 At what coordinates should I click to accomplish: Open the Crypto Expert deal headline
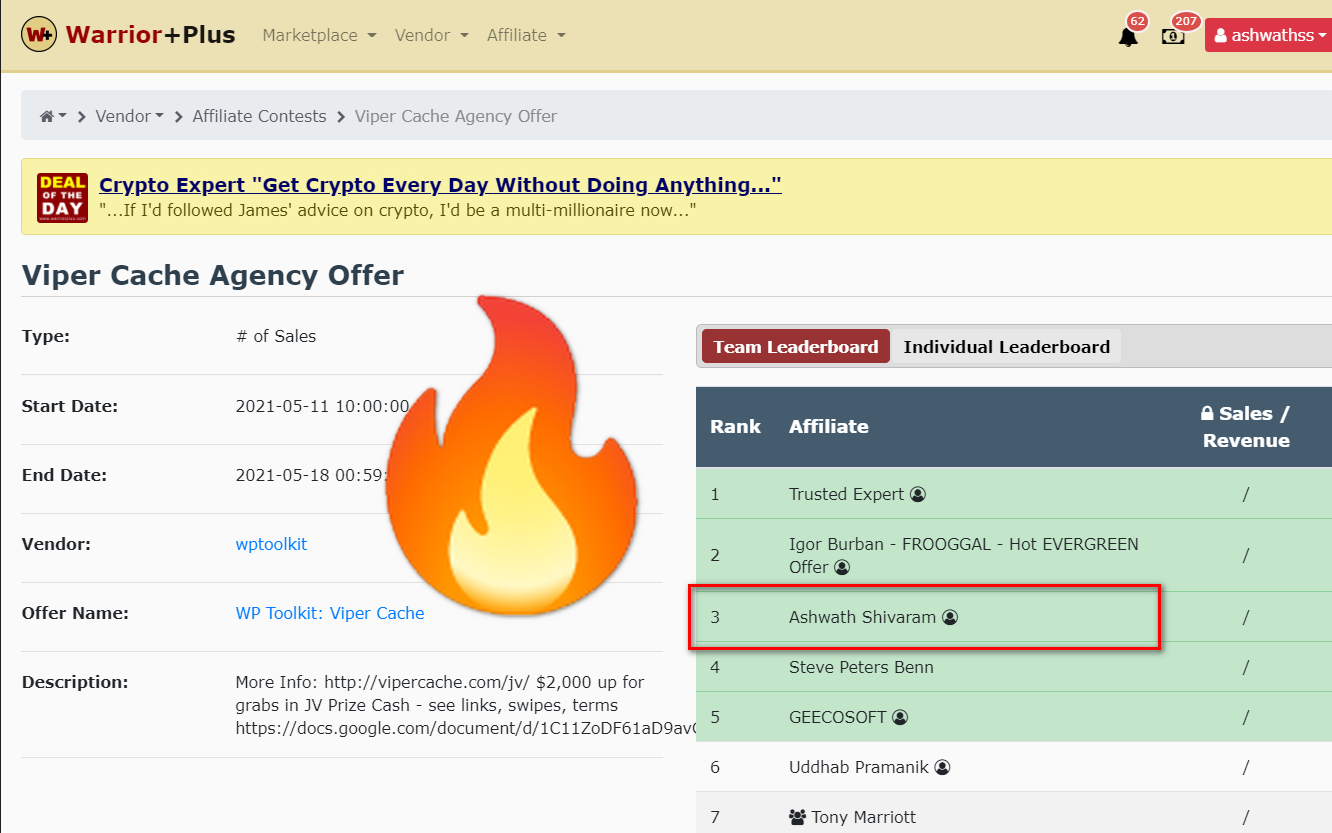tap(440, 185)
